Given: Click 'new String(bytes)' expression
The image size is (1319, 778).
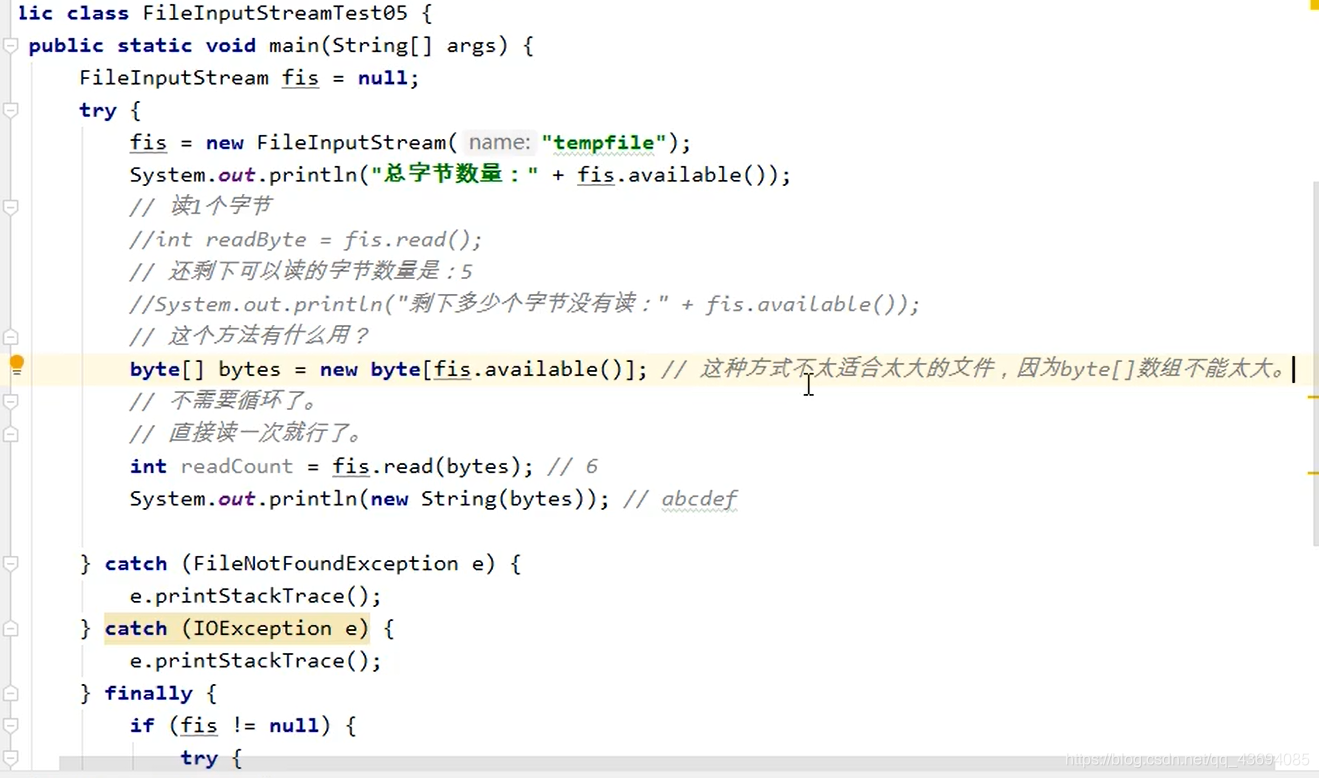Looking at the screenshot, I should pos(484,498).
